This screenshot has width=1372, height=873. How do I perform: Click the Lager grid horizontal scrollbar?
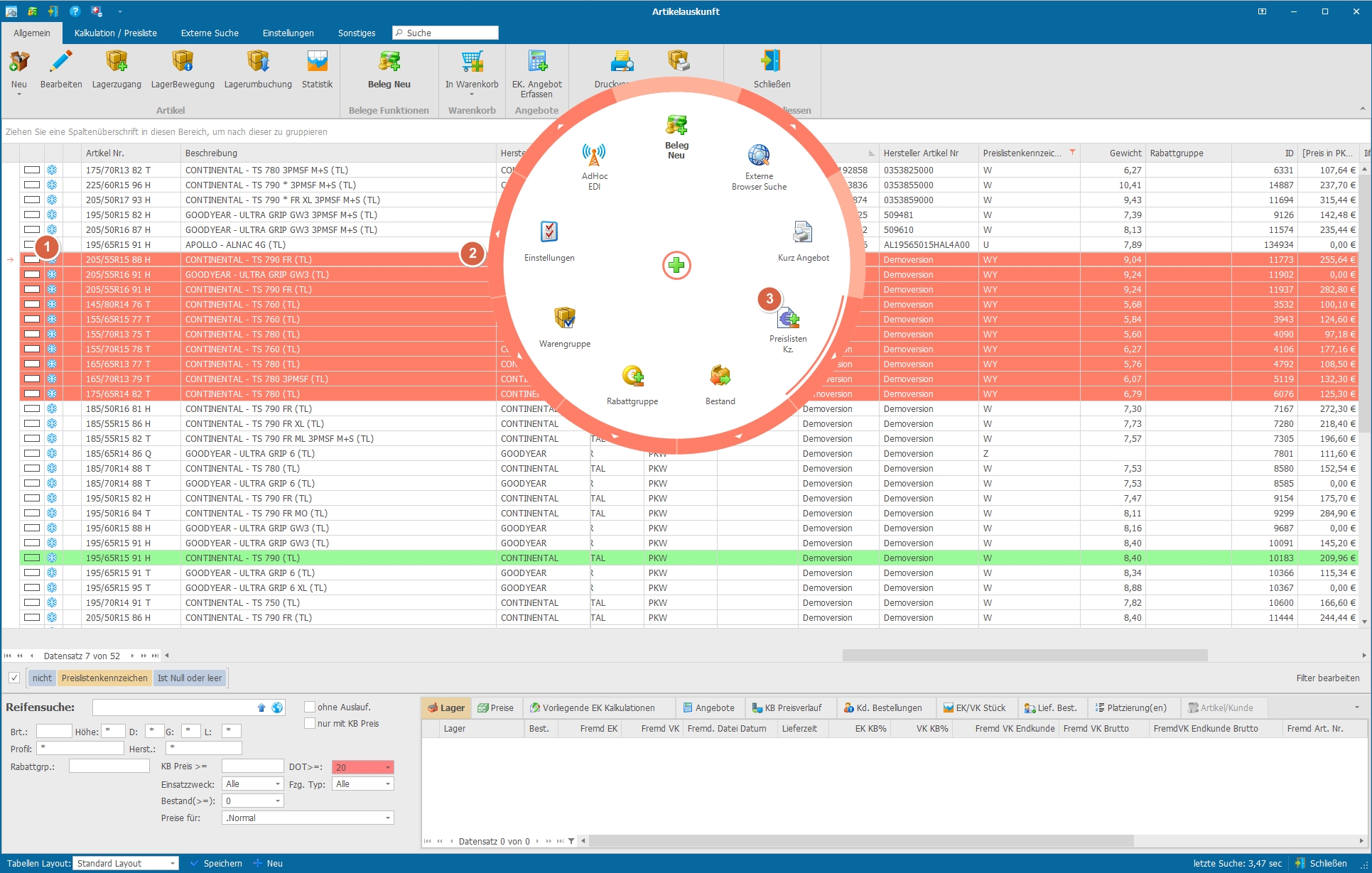tap(861, 841)
